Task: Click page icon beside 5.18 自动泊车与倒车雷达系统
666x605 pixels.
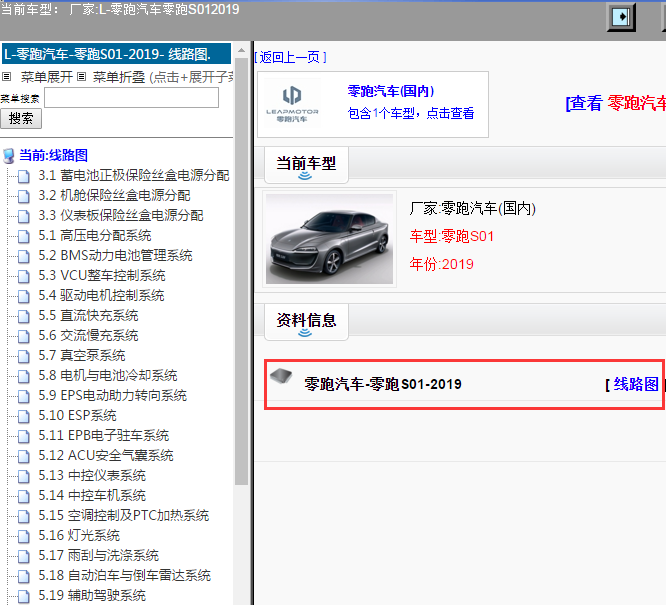Action: [24, 576]
